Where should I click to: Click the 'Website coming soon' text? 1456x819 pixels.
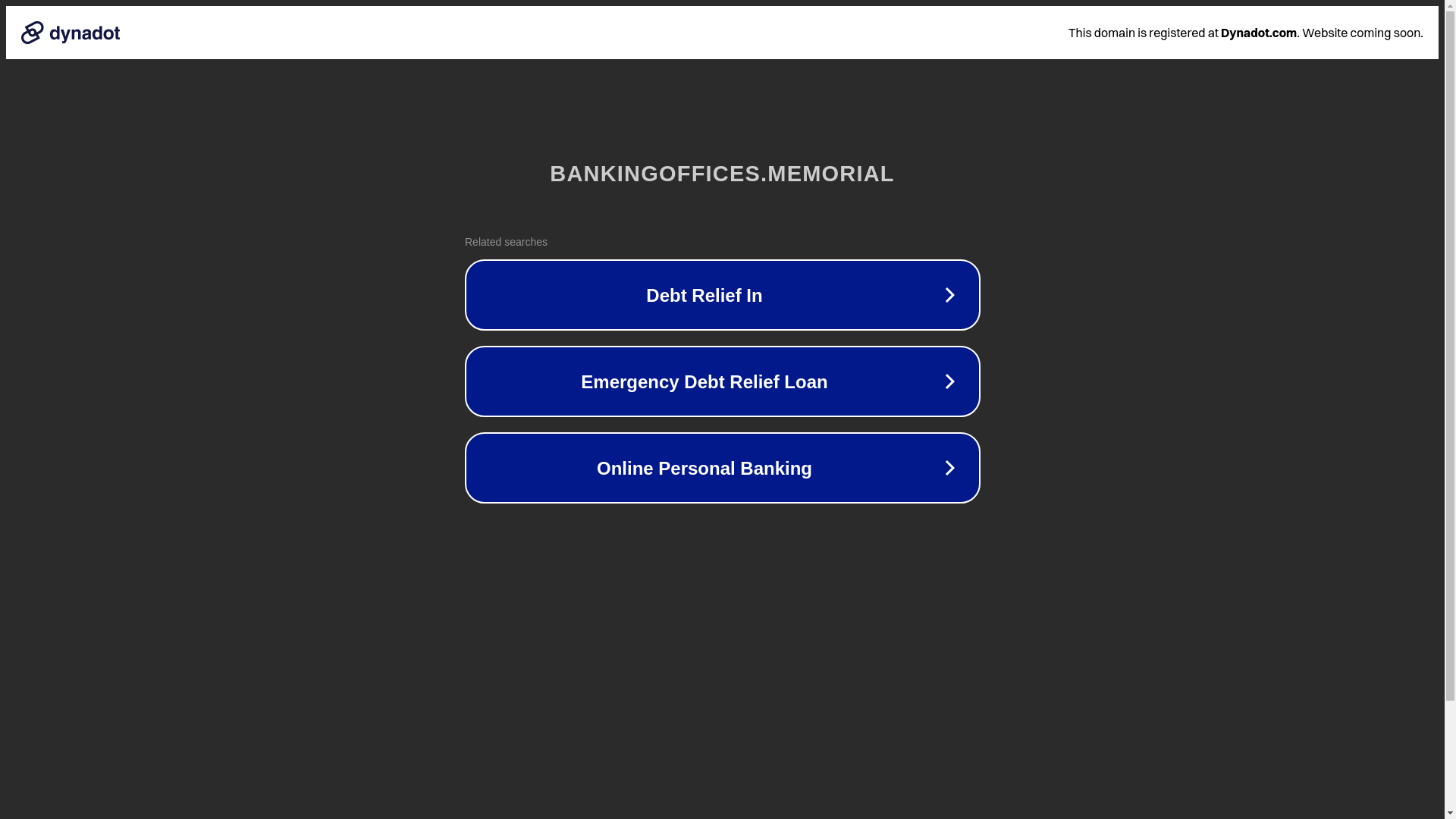[1361, 33]
